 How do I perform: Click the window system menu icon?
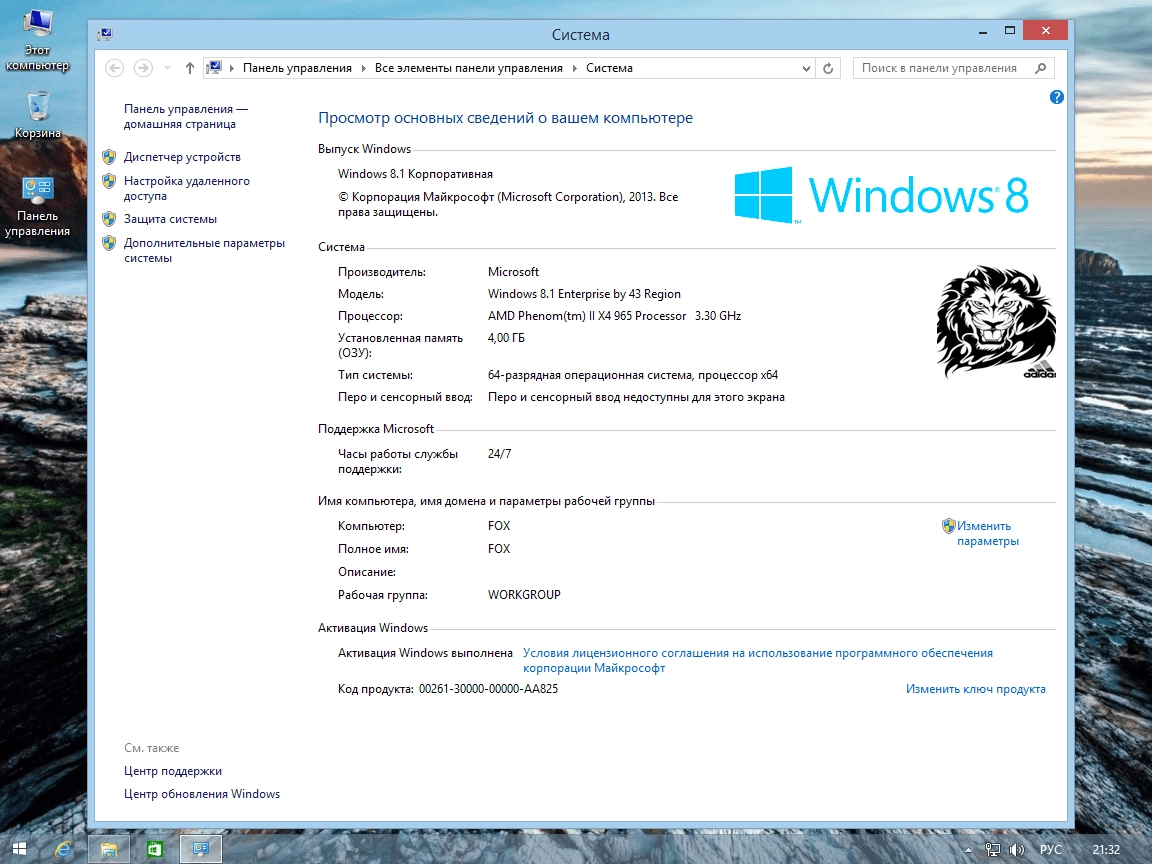tap(106, 34)
